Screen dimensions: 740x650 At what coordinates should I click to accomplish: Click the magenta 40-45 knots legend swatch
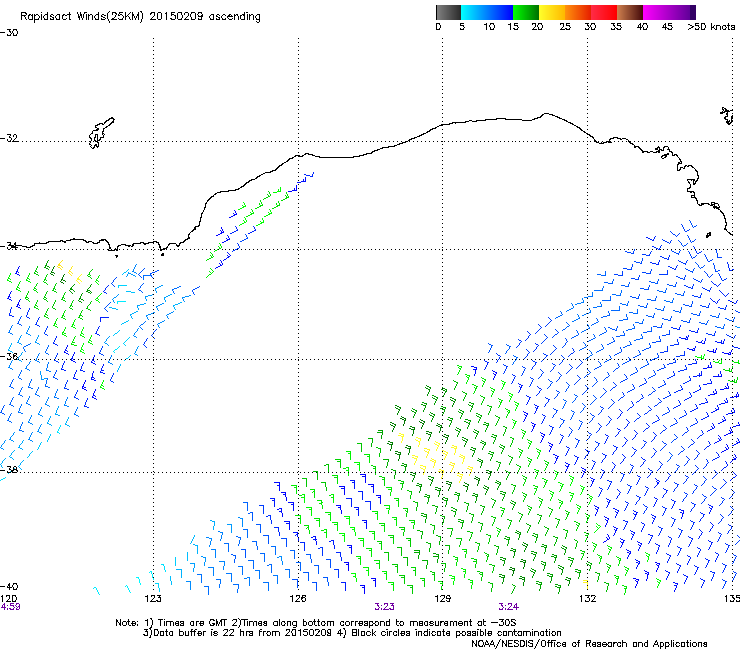click(x=656, y=12)
